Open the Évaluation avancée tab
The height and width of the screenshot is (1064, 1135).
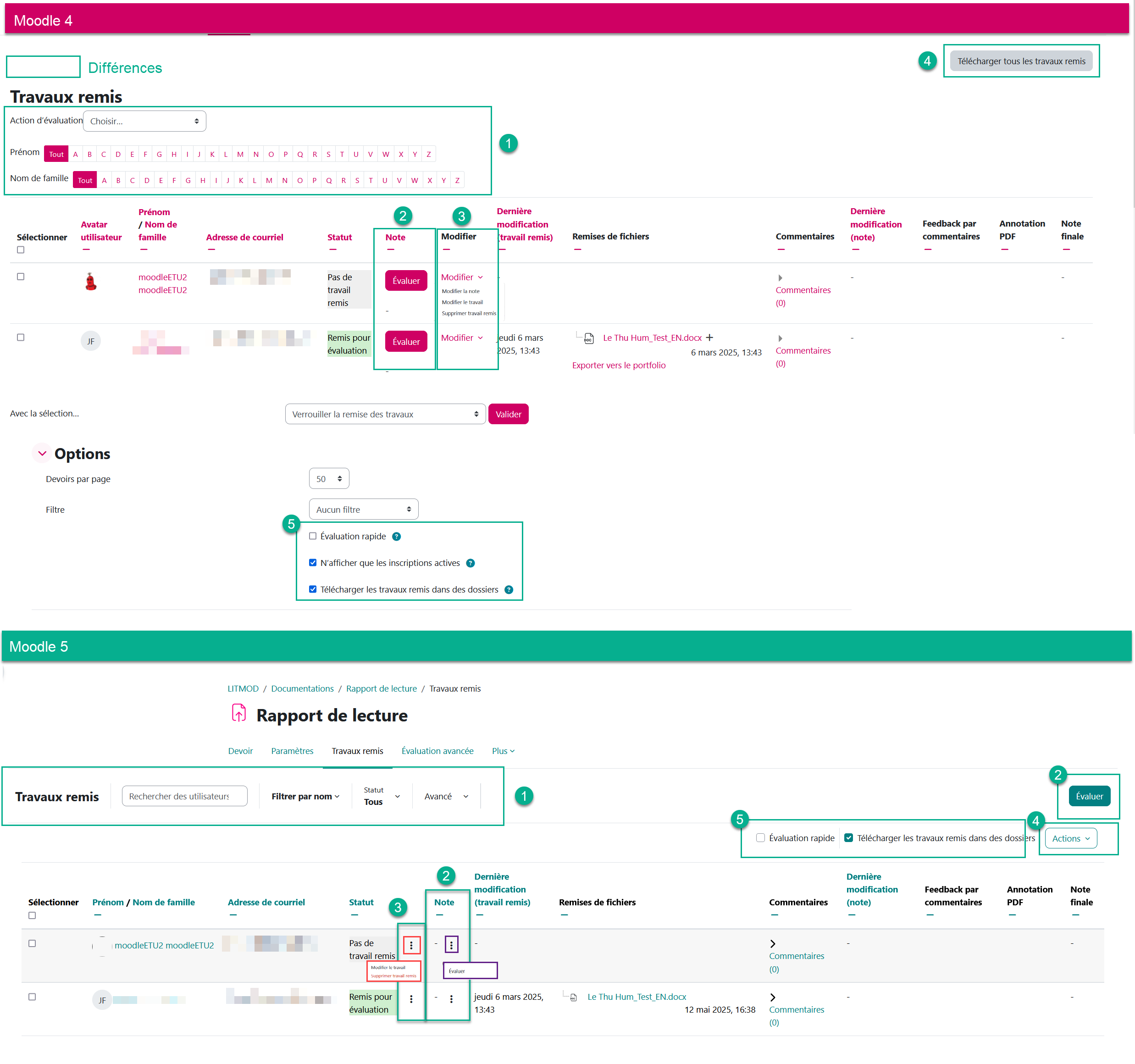point(437,751)
